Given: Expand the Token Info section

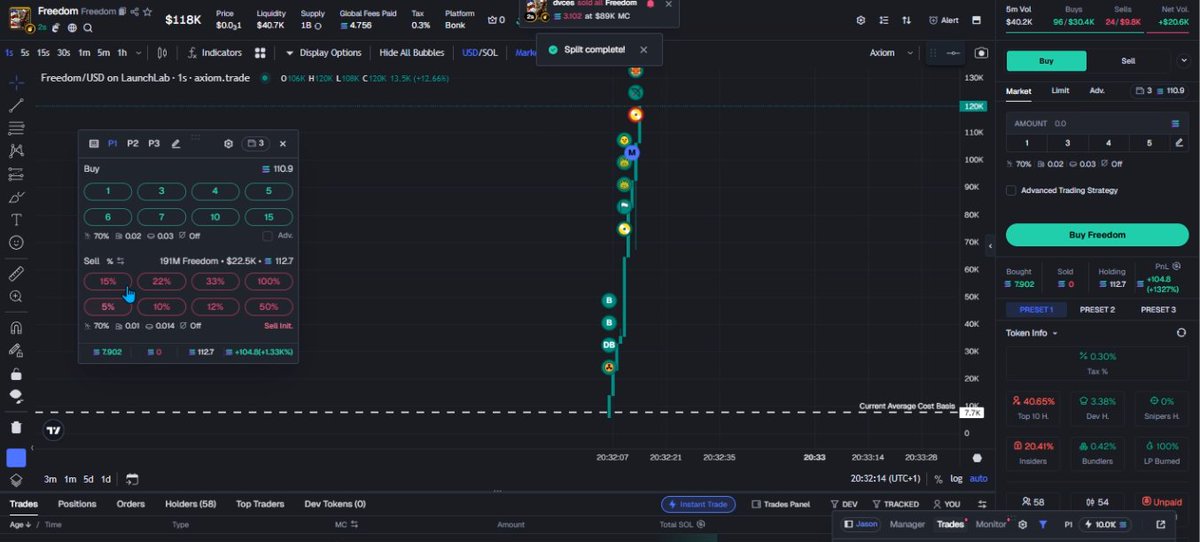Looking at the screenshot, I should pyautogui.click(x=1032, y=333).
